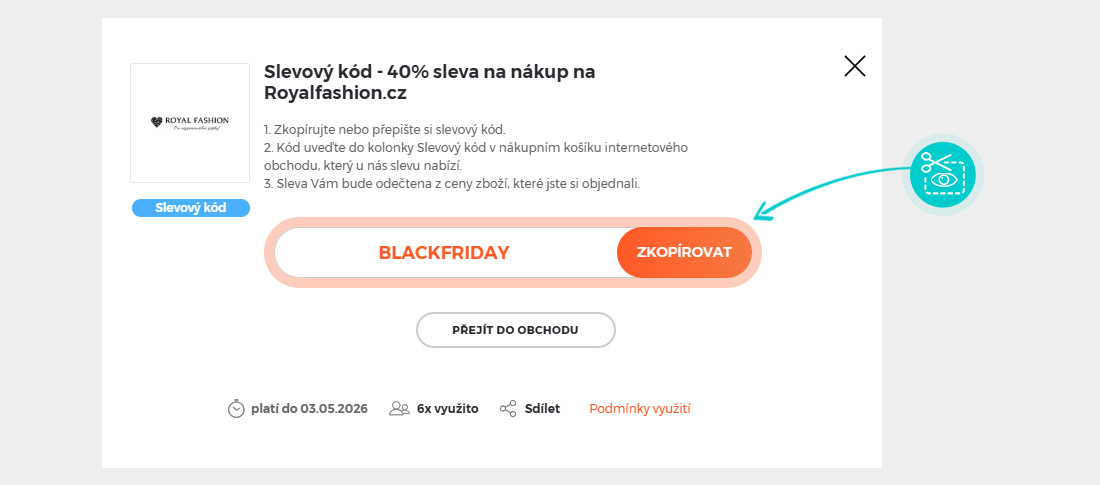Viewport: 1100px width, 485px height.
Task: Click the Sdílet share label
Action: [542, 408]
